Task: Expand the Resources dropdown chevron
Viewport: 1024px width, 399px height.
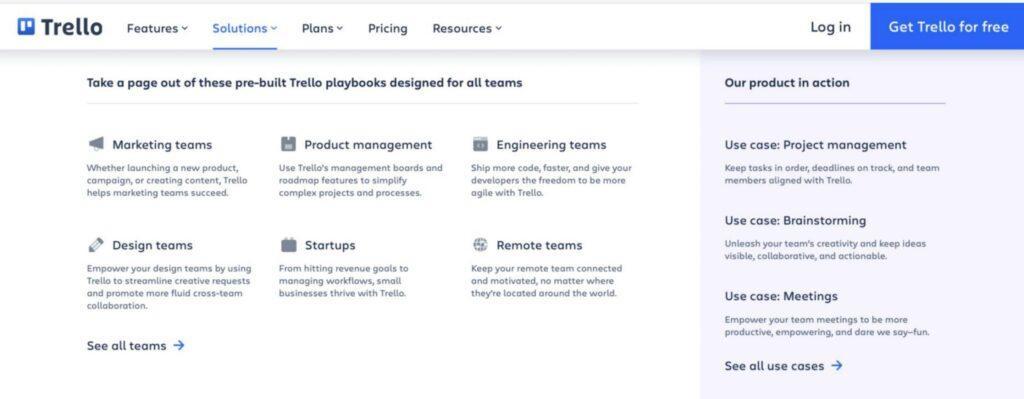Action: 499,28
